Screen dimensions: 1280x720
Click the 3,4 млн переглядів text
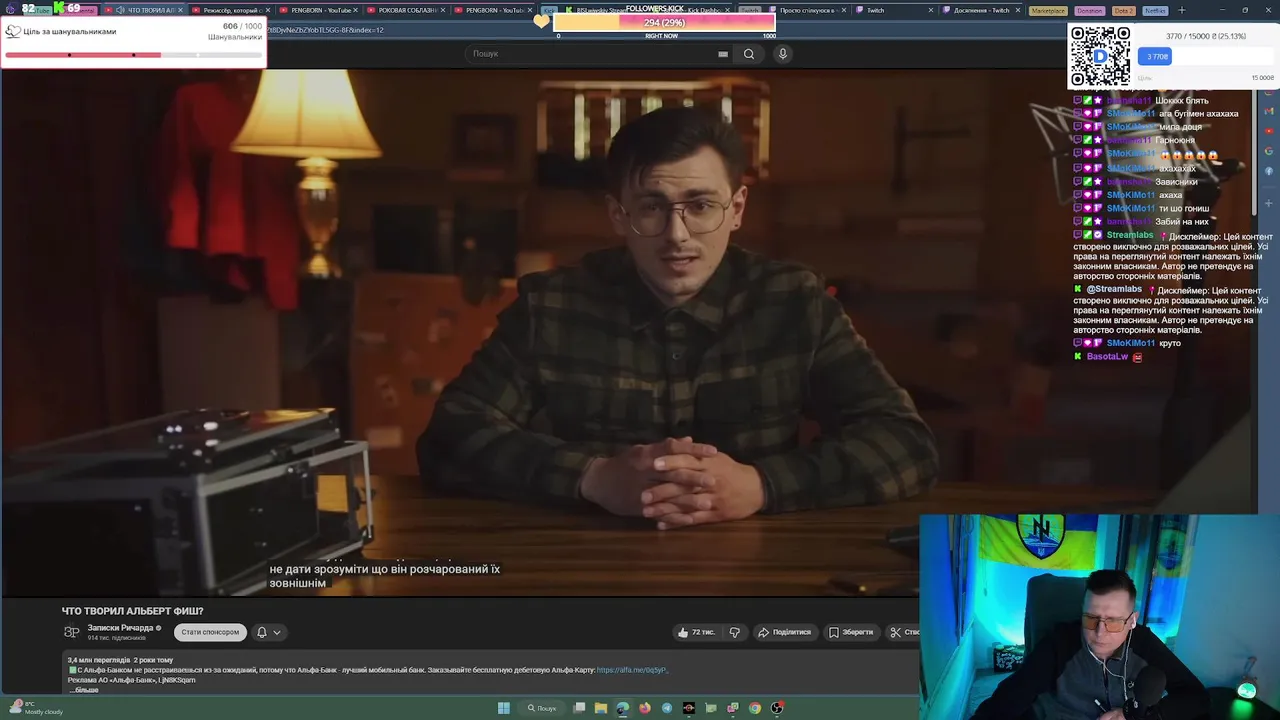tap(99, 660)
